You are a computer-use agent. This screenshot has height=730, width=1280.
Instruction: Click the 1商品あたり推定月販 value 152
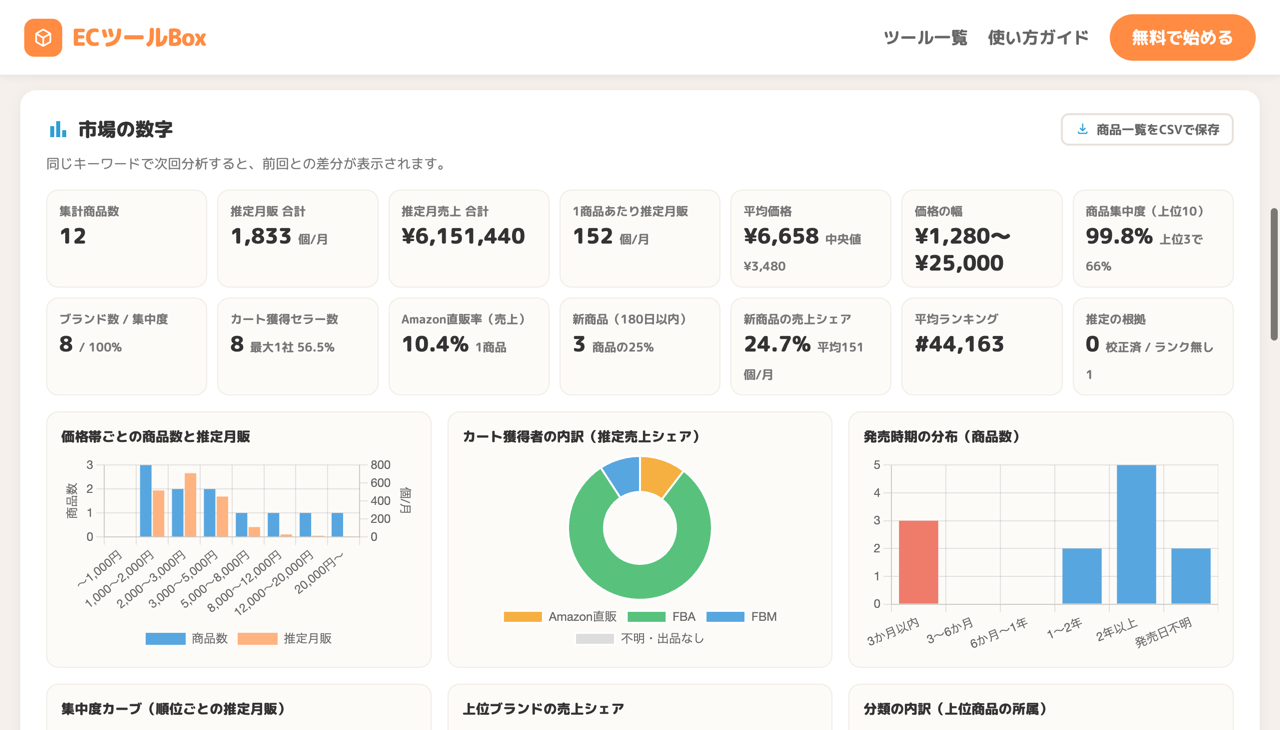point(592,236)
